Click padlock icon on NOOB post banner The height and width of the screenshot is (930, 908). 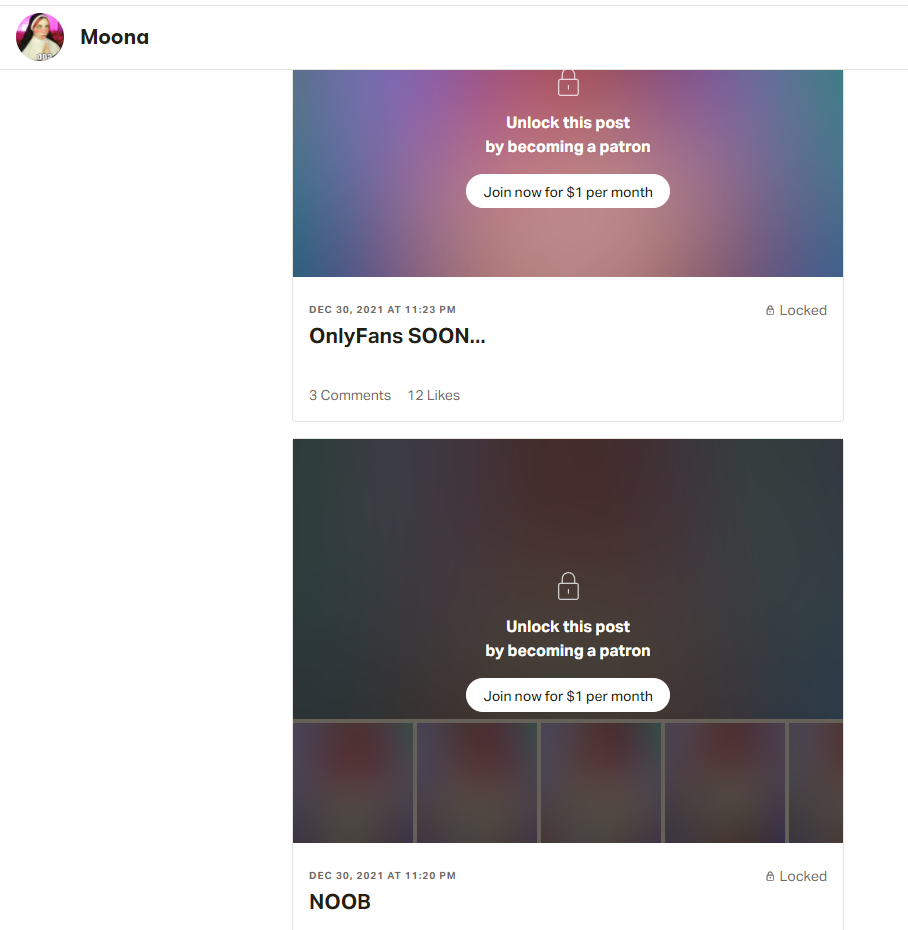pyautogui.click(x=568, y=586)
